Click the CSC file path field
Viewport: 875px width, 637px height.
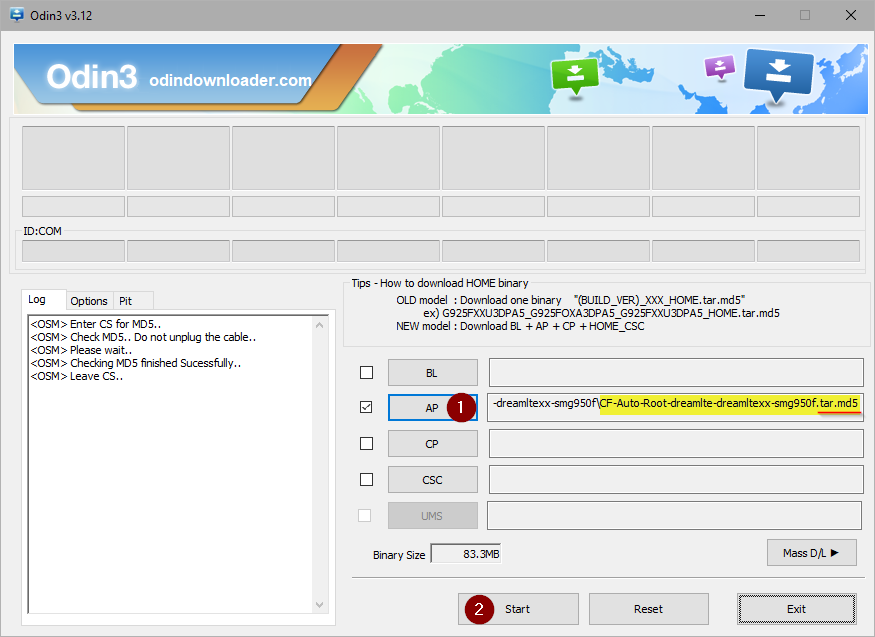pyautogui.click(x=676, y=480)
